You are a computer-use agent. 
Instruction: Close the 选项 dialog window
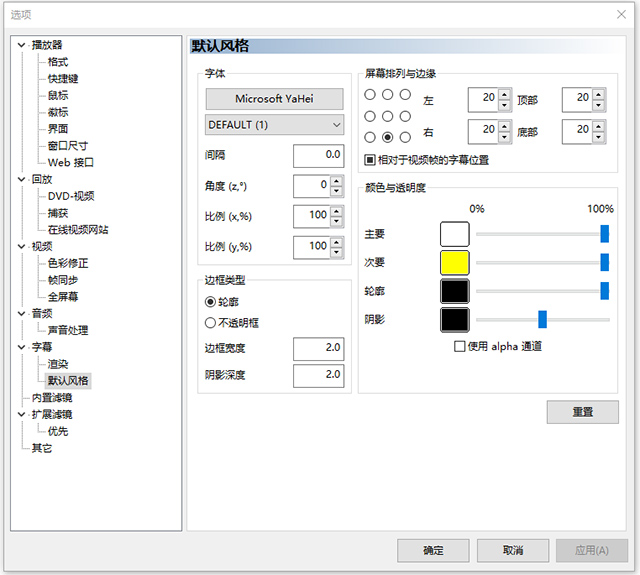pos(621,15)
